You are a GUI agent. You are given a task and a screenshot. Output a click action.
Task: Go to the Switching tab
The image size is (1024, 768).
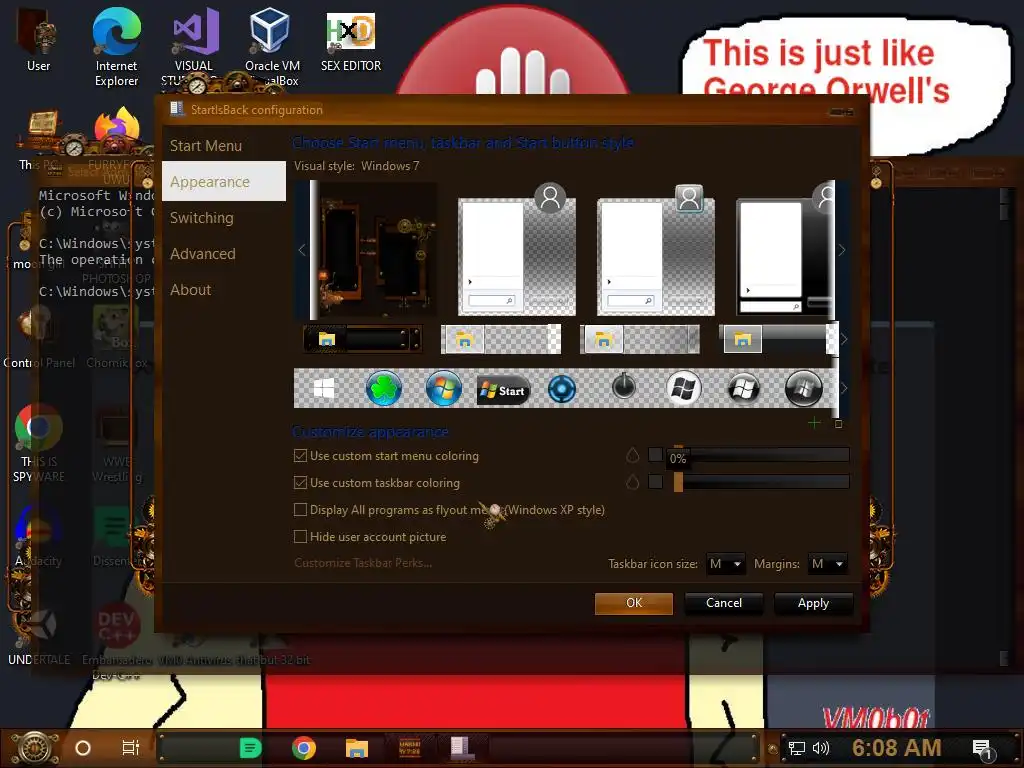coord(223,217)
